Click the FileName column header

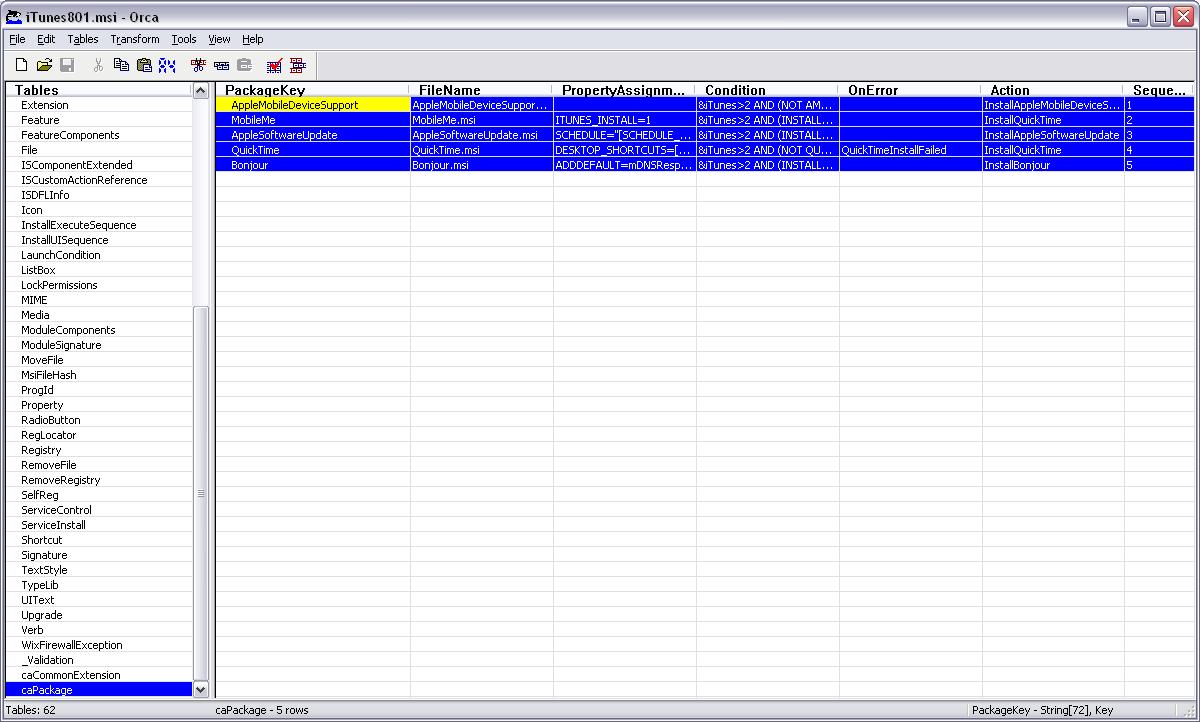click(x=481, y=90)
